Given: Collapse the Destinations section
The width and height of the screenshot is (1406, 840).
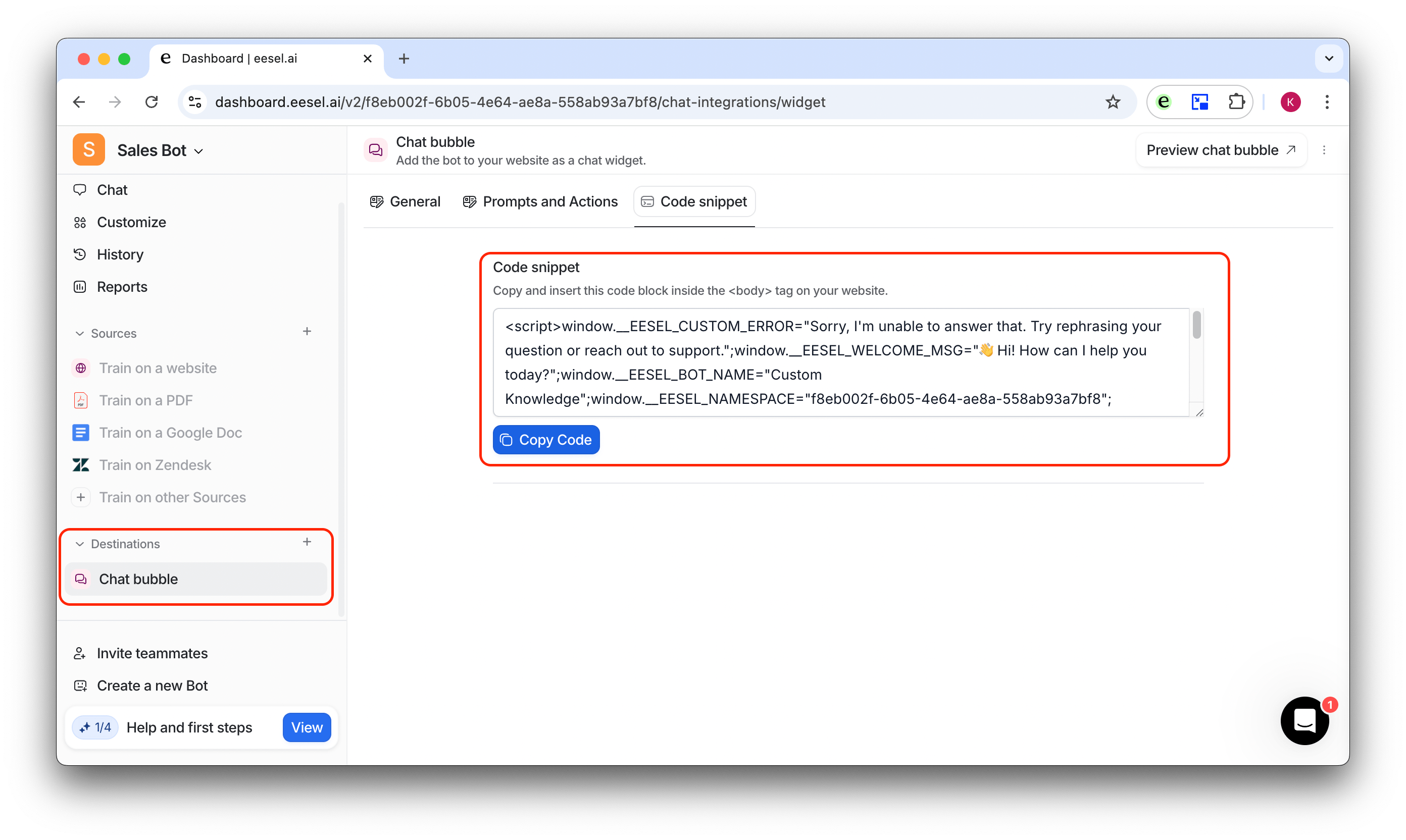Looking at the screenshot, I should click(x=80, y=544).
